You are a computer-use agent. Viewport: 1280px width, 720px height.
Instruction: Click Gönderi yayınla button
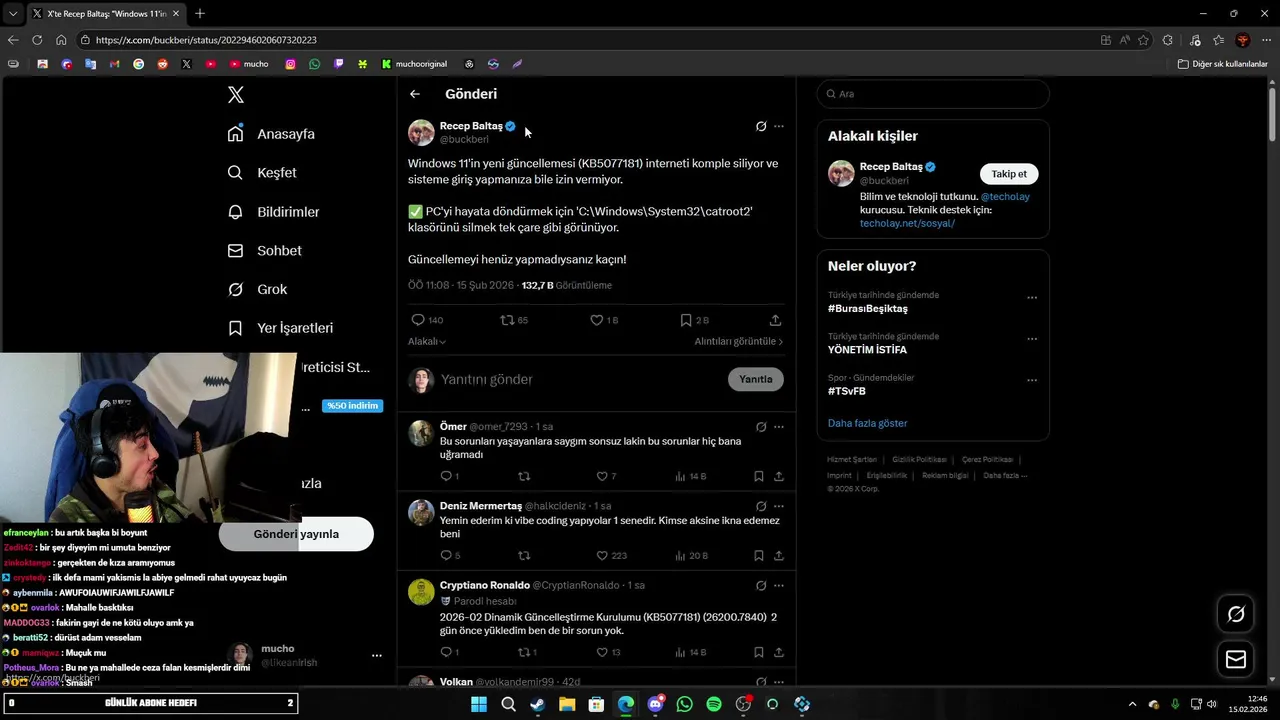click(x=296, y=534)
